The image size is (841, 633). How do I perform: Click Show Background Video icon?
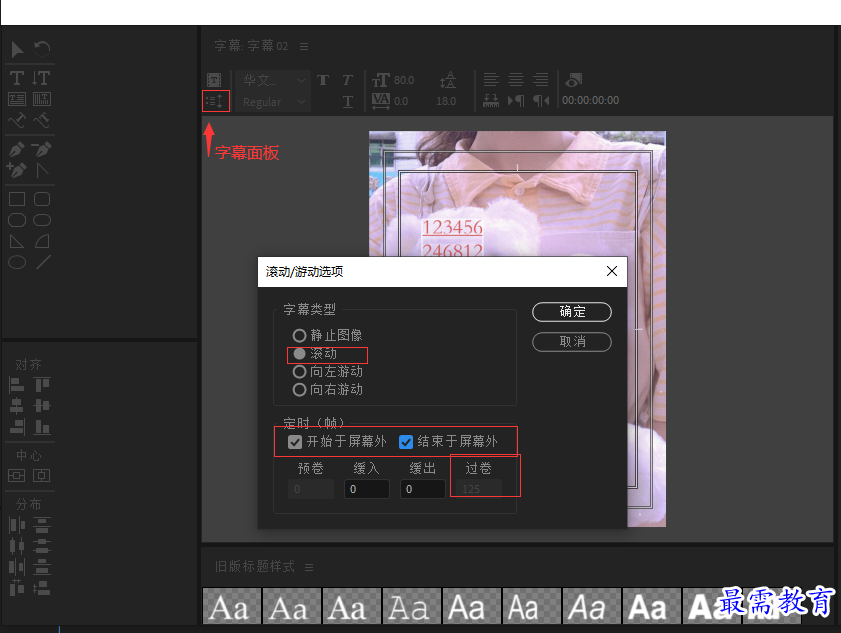573,80
